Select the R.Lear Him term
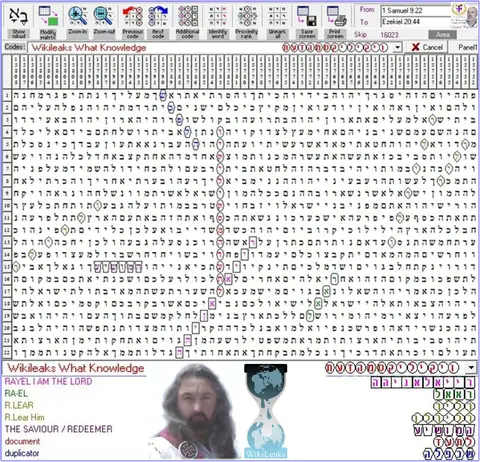 [x=24, y=417]
